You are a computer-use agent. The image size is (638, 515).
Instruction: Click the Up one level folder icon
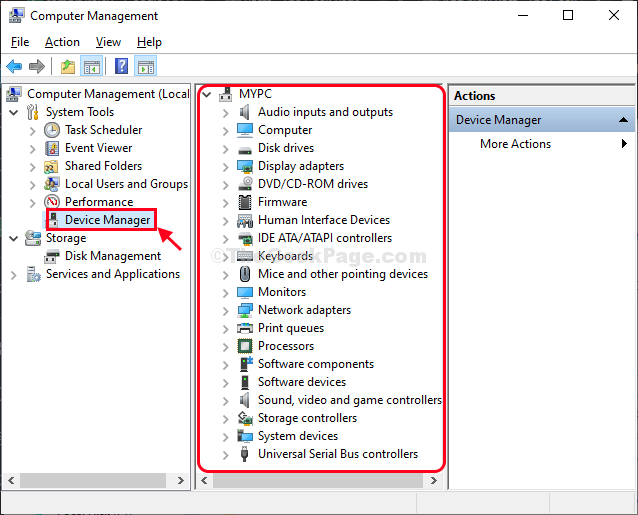click(x=68, y=66)
